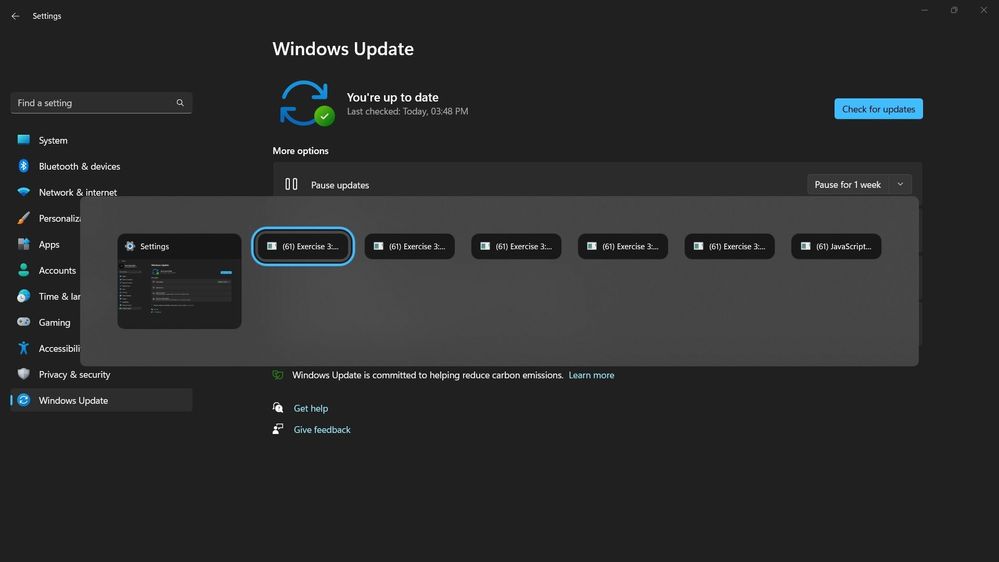Image resolution: width=999 pixels, height=562 pixels.
Task: Click the More options heading
Action: point(301,150)
